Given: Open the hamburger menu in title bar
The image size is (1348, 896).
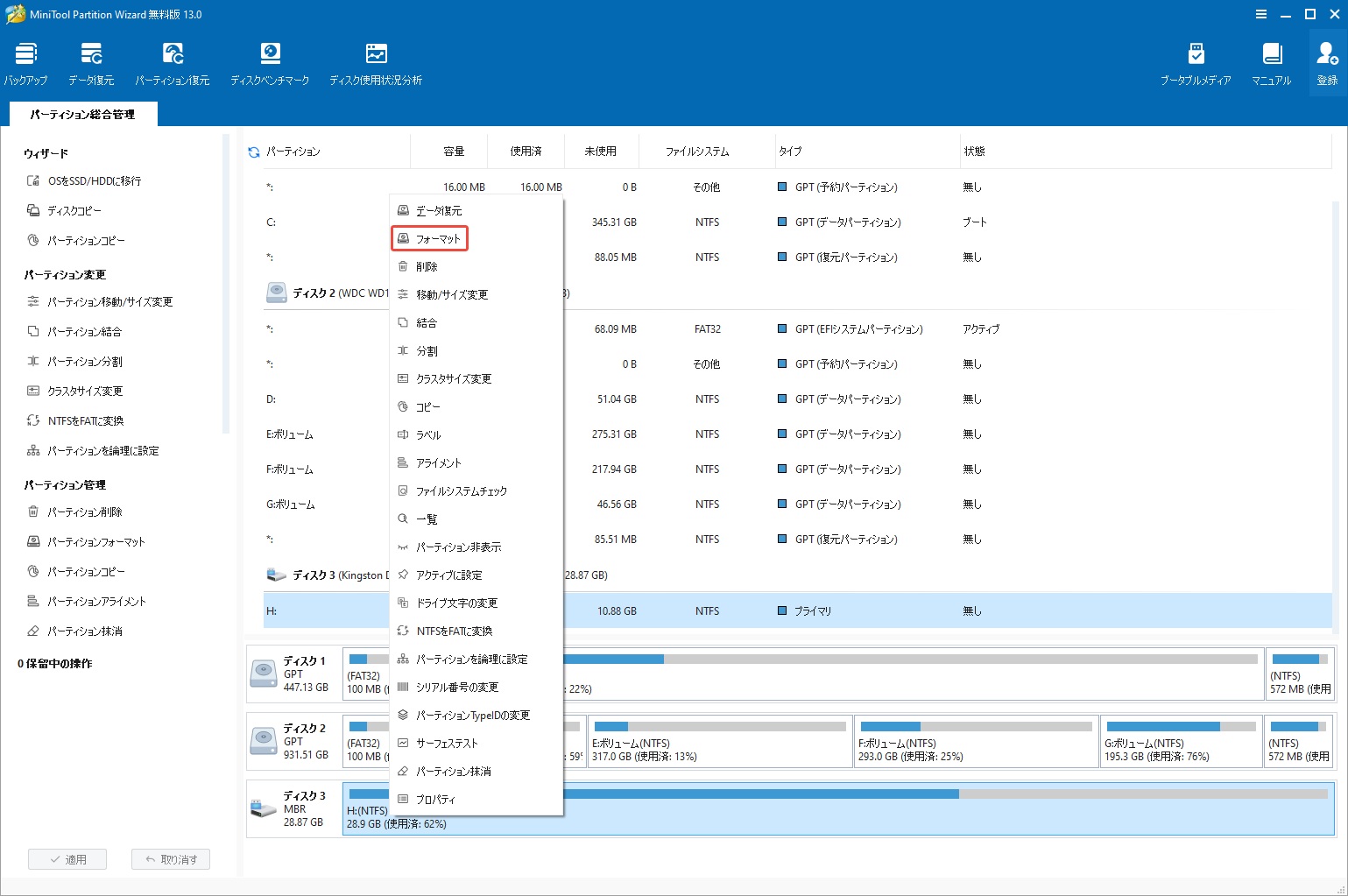Looking at the screenshot, I should tap(1261, 13).
